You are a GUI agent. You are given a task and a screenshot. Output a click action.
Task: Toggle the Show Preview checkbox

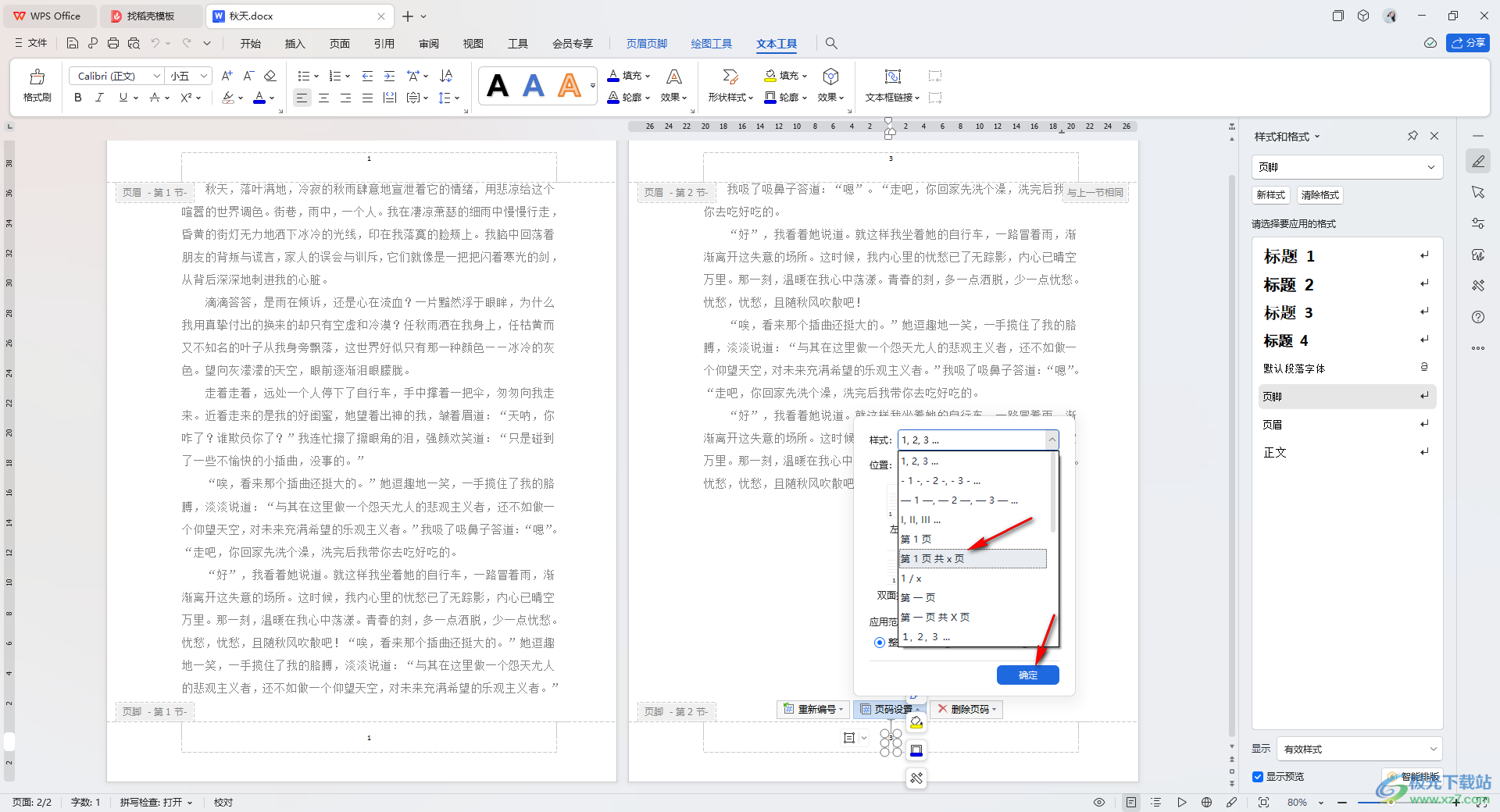click(x=1258, y=776)
